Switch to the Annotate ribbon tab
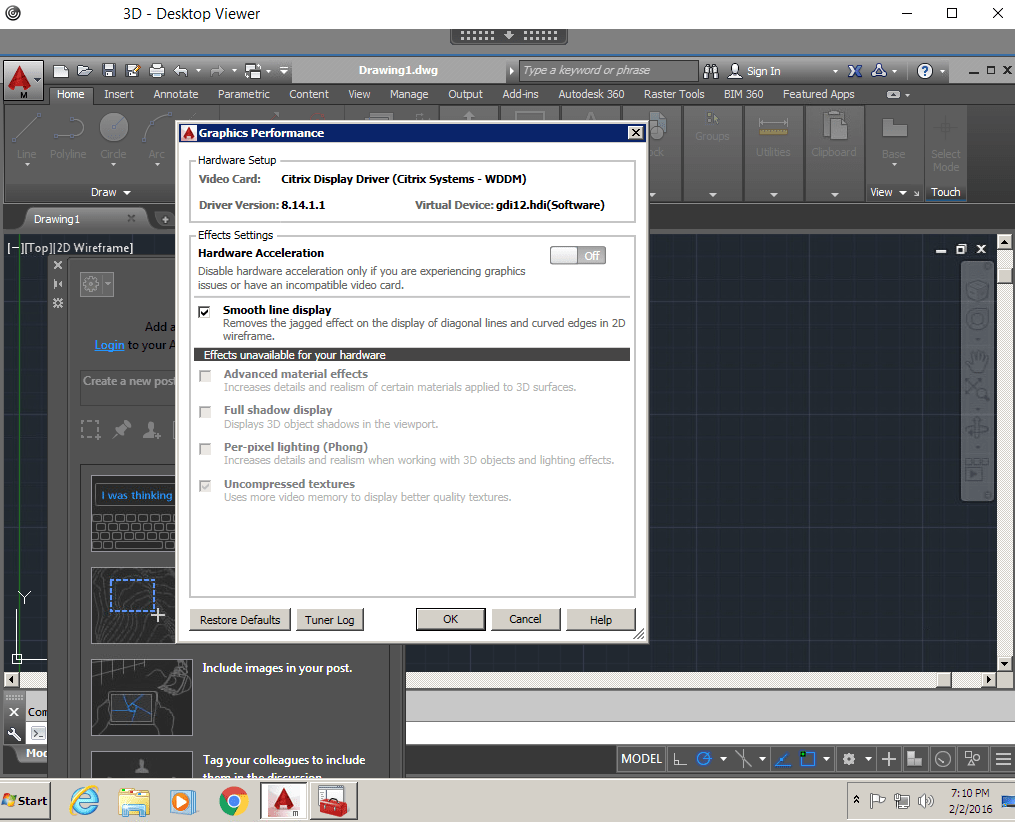Screen dimensions: 1015x822 click(x=175, y=94)
